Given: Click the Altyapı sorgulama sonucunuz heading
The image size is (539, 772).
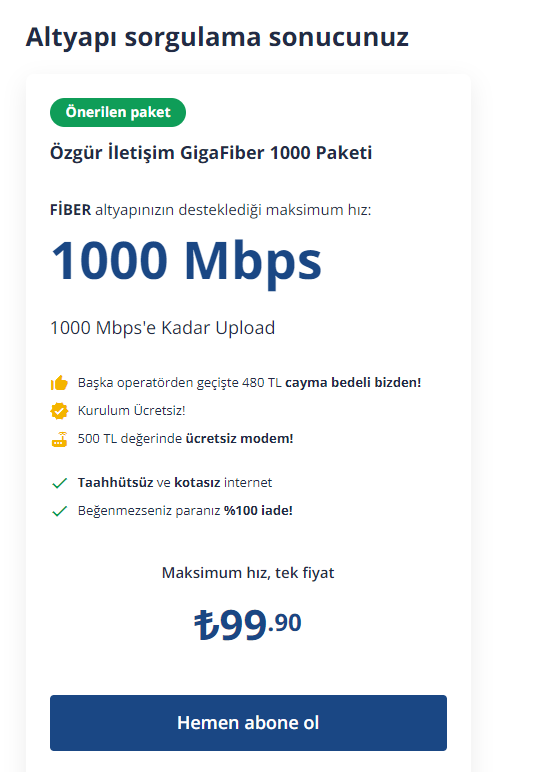Looking at the screenshot, I should (217, 37).
